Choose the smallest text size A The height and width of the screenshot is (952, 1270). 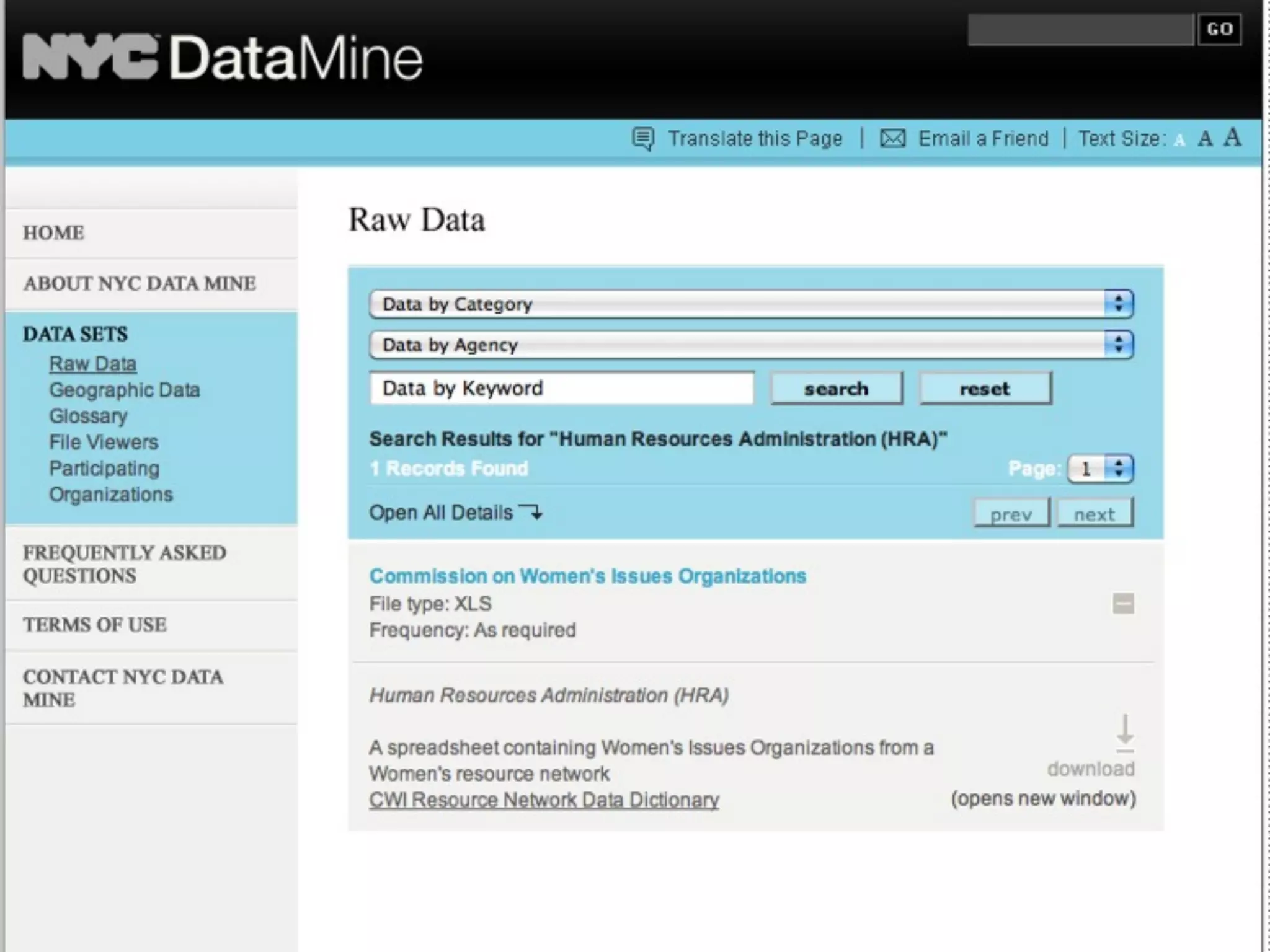coord(1179,141)
